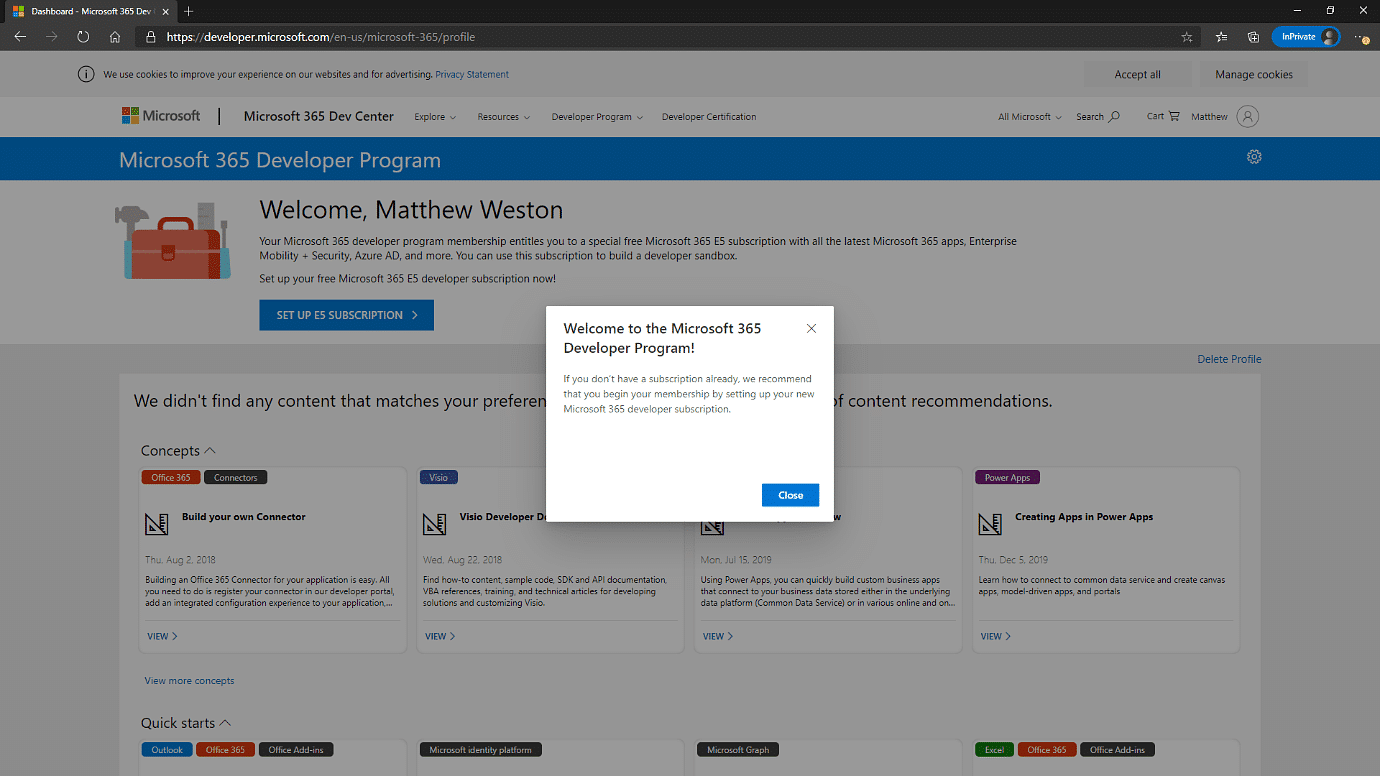Viewport: 1380px width, 776px height.
Task: Click the cookie notice info icon
Action: [x=86, y=74]
